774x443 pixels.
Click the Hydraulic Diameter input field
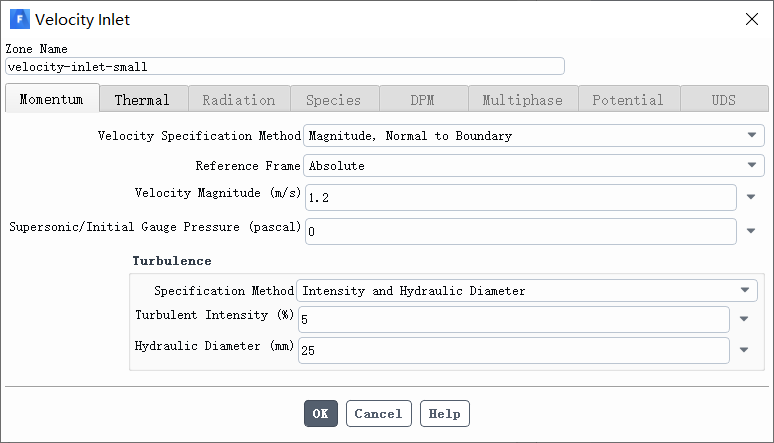coord(513,351)
